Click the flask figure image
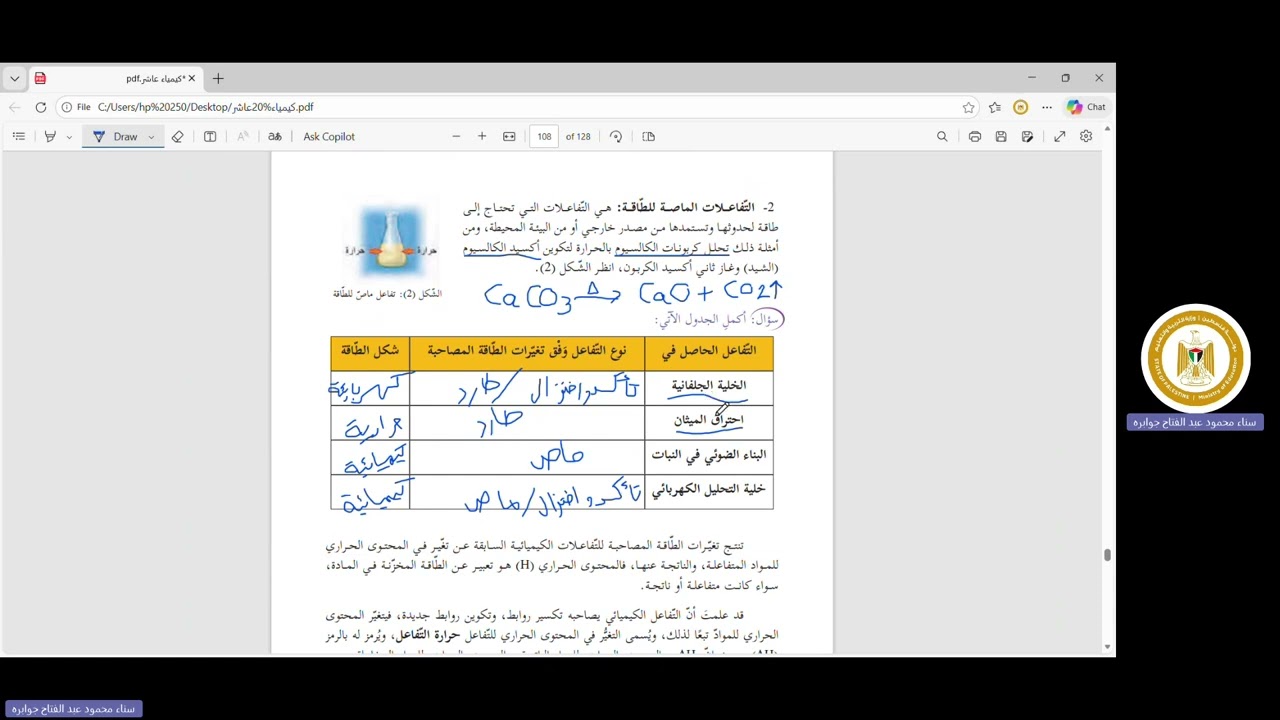 tap(392, 241)
